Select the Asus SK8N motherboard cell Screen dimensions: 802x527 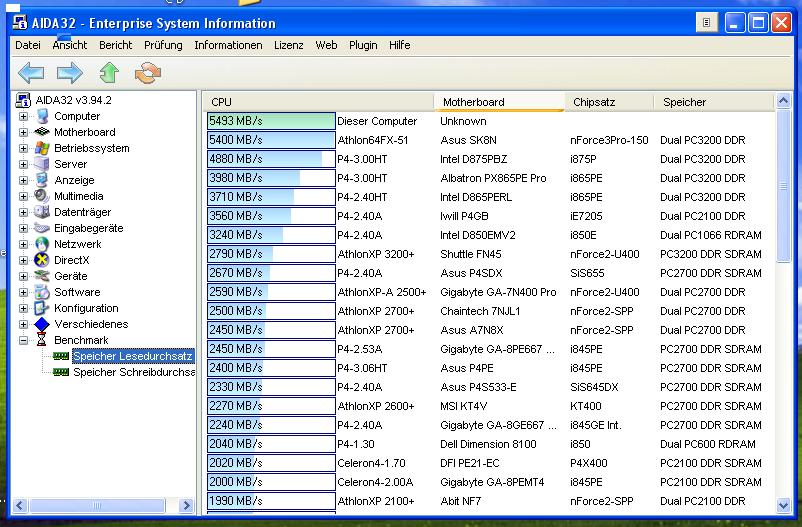click(x=469, y=140)
